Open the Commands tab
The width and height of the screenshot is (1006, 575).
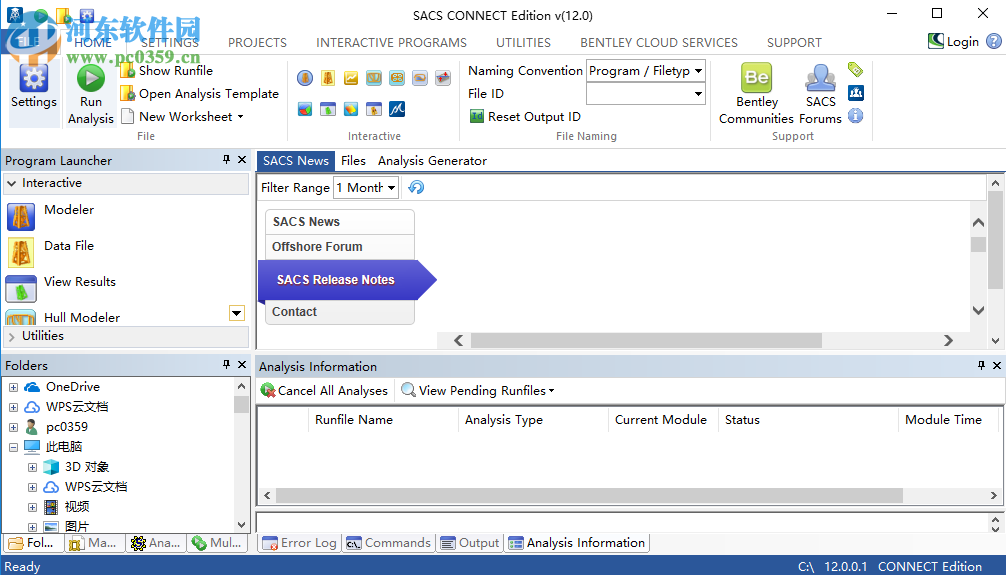(x=389, y=543)
